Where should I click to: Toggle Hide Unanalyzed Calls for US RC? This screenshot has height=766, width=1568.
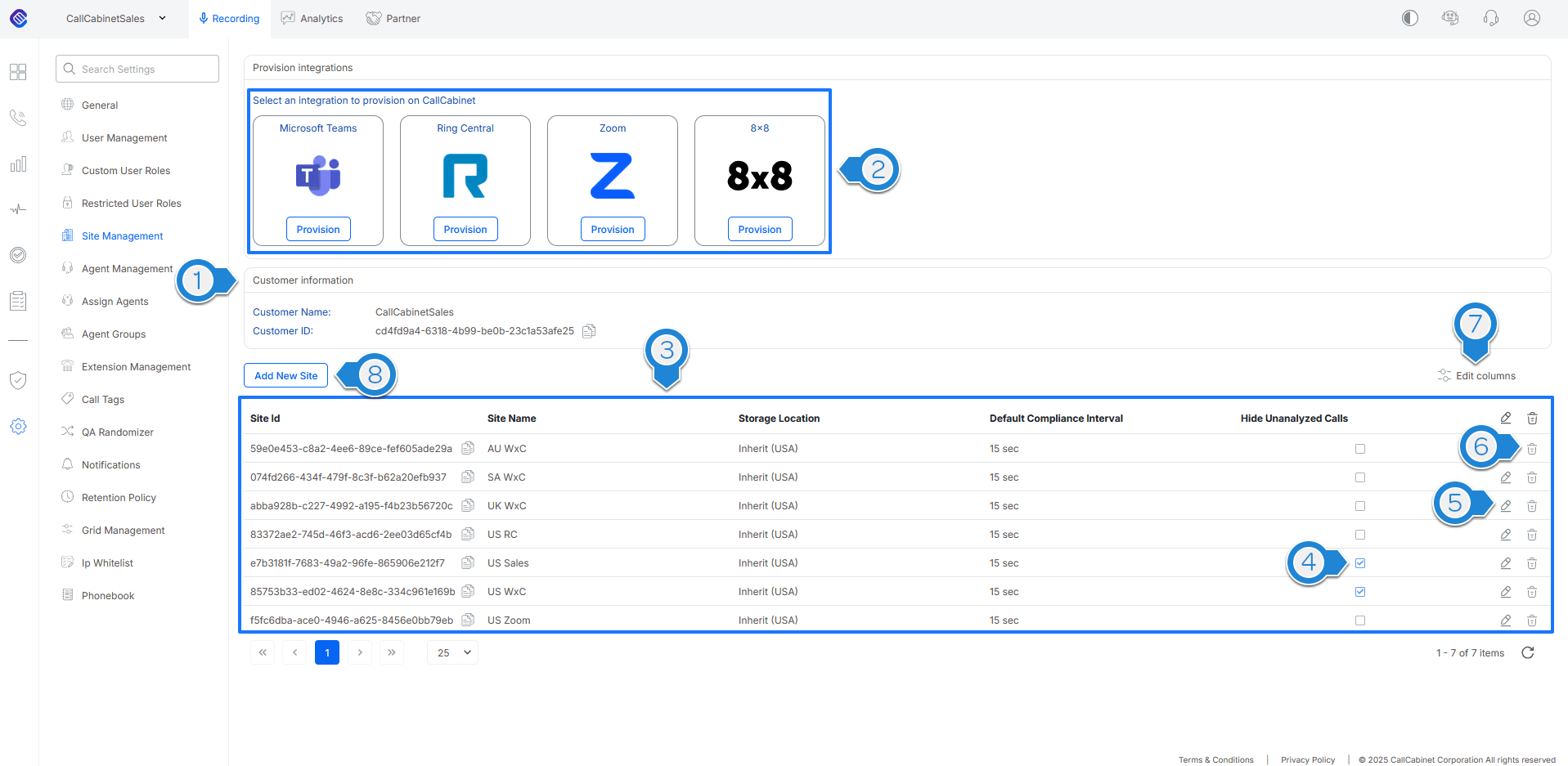(x=1360, y=535)
